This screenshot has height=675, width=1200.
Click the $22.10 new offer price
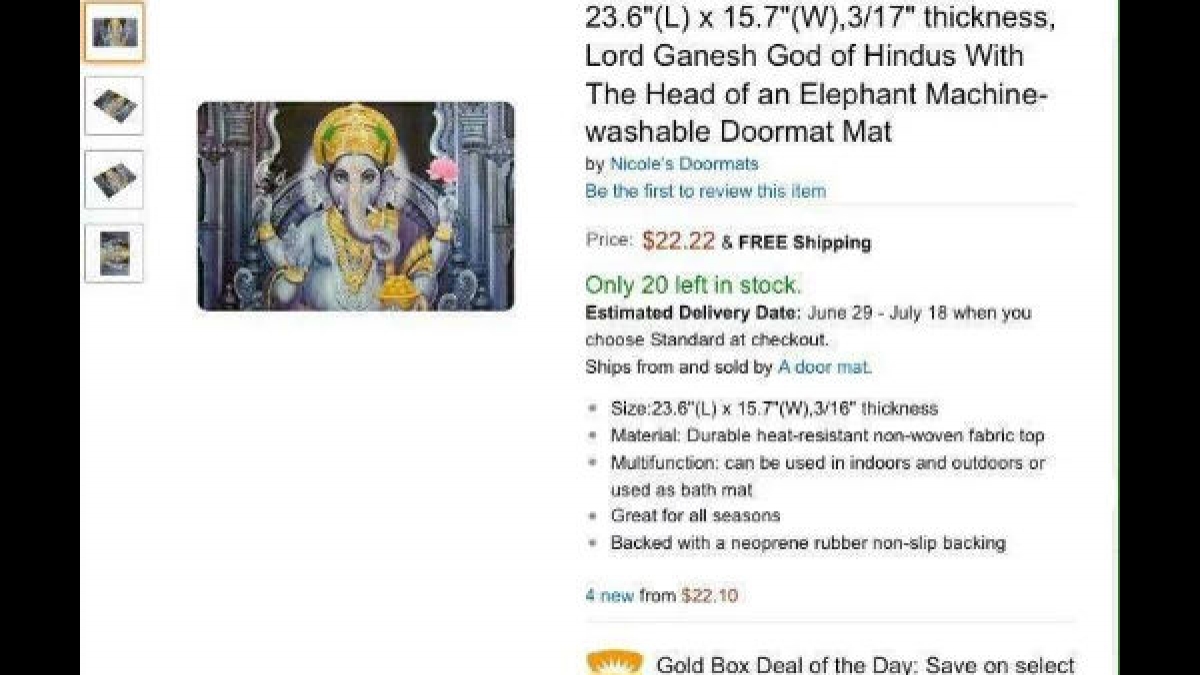pyautogui.click(x=709, y=596)
